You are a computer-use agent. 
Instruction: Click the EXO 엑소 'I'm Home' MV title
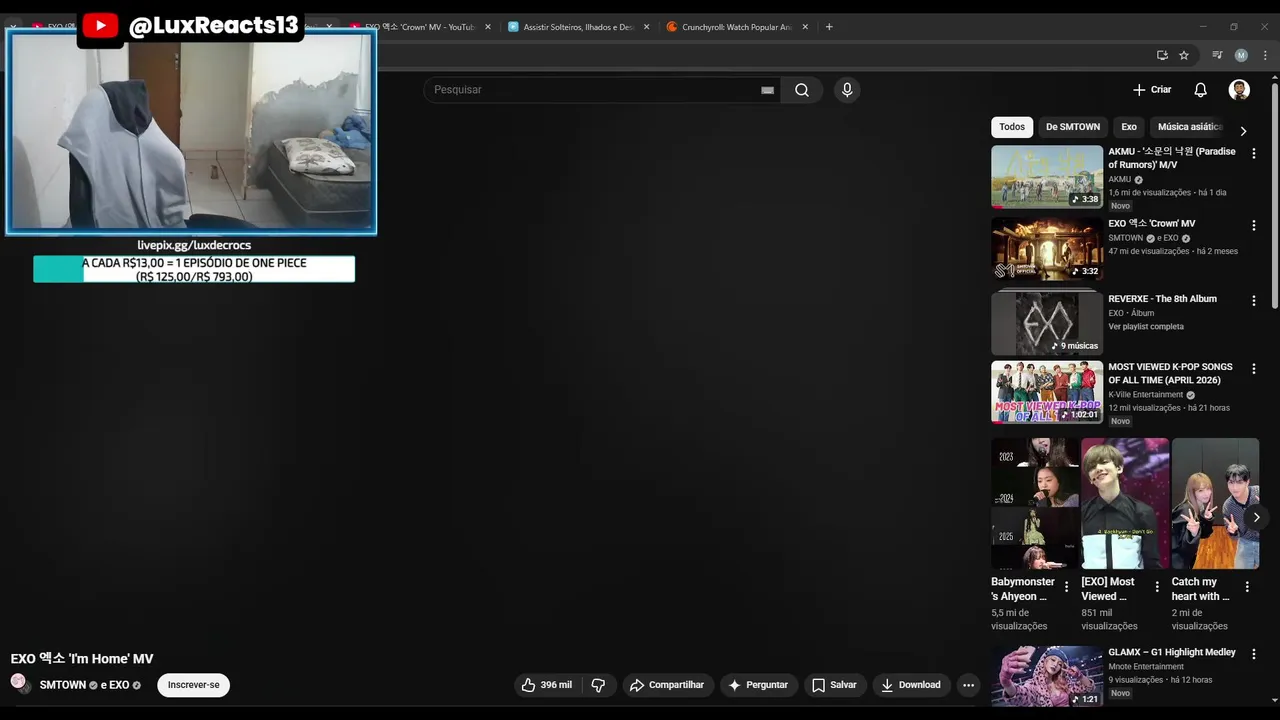coord(82,659)
